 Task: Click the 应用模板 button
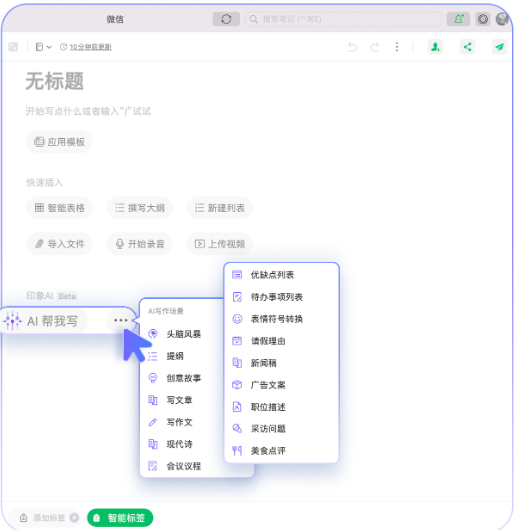click(x=59, y=142)
